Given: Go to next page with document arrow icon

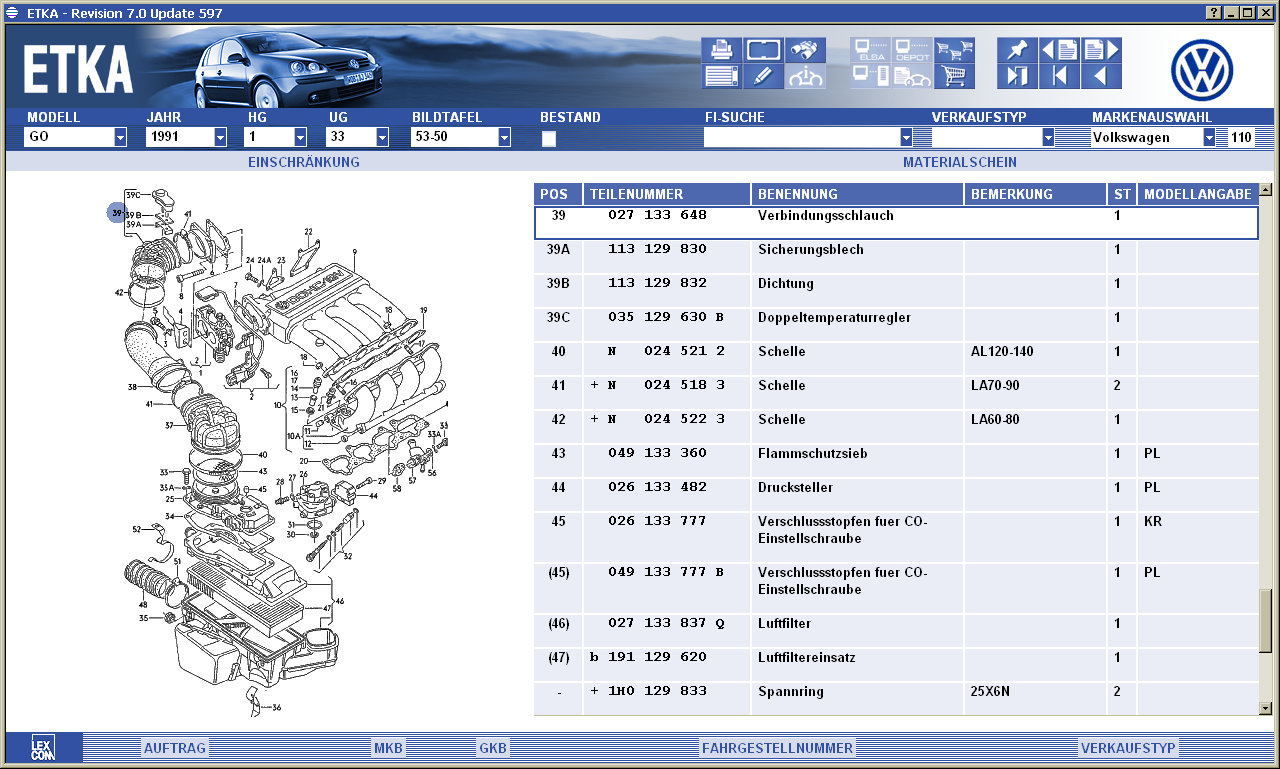Looking at the screenshot, I should coord(1101,50).
